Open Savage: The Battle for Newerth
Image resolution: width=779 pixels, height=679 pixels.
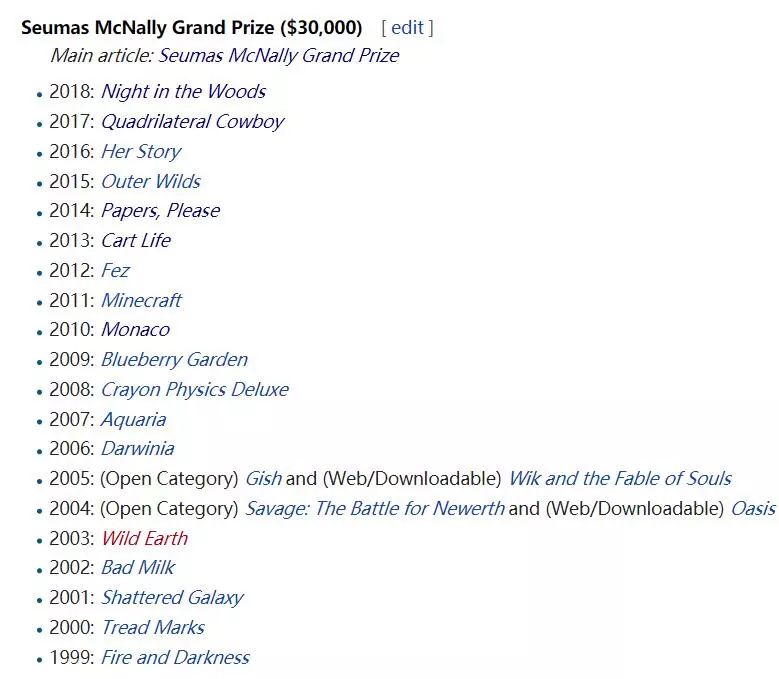(375, 509)
